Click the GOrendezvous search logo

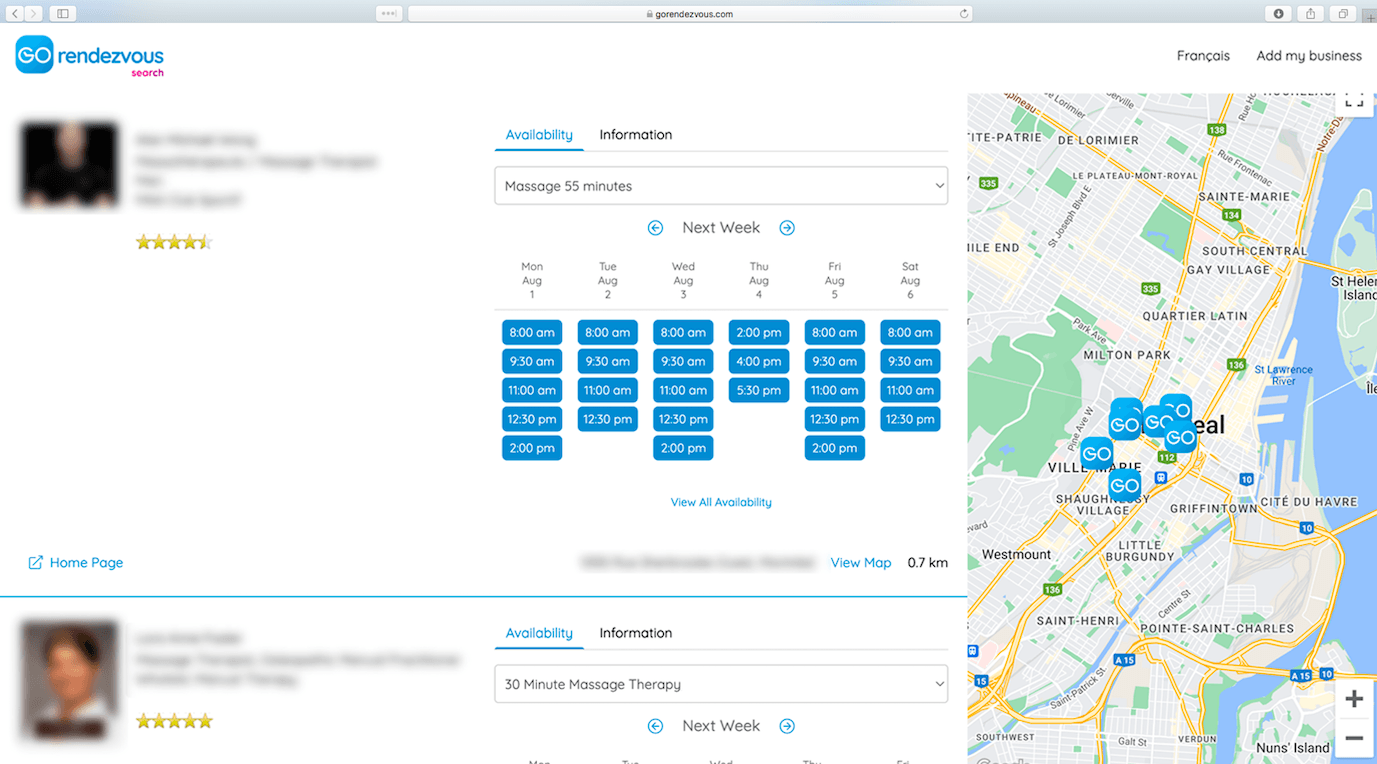(x=90, y=56)
